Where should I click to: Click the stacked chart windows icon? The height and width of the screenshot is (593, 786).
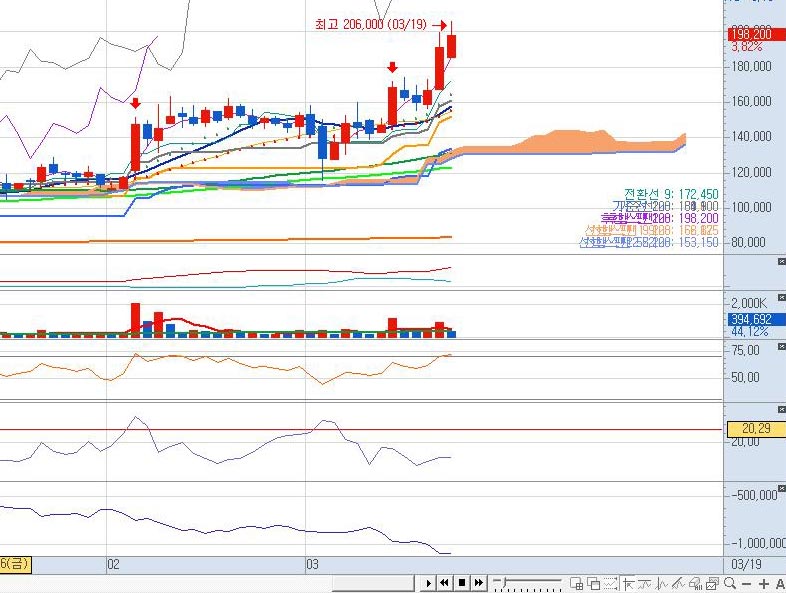pyautogui.click(x=712, y=583)
